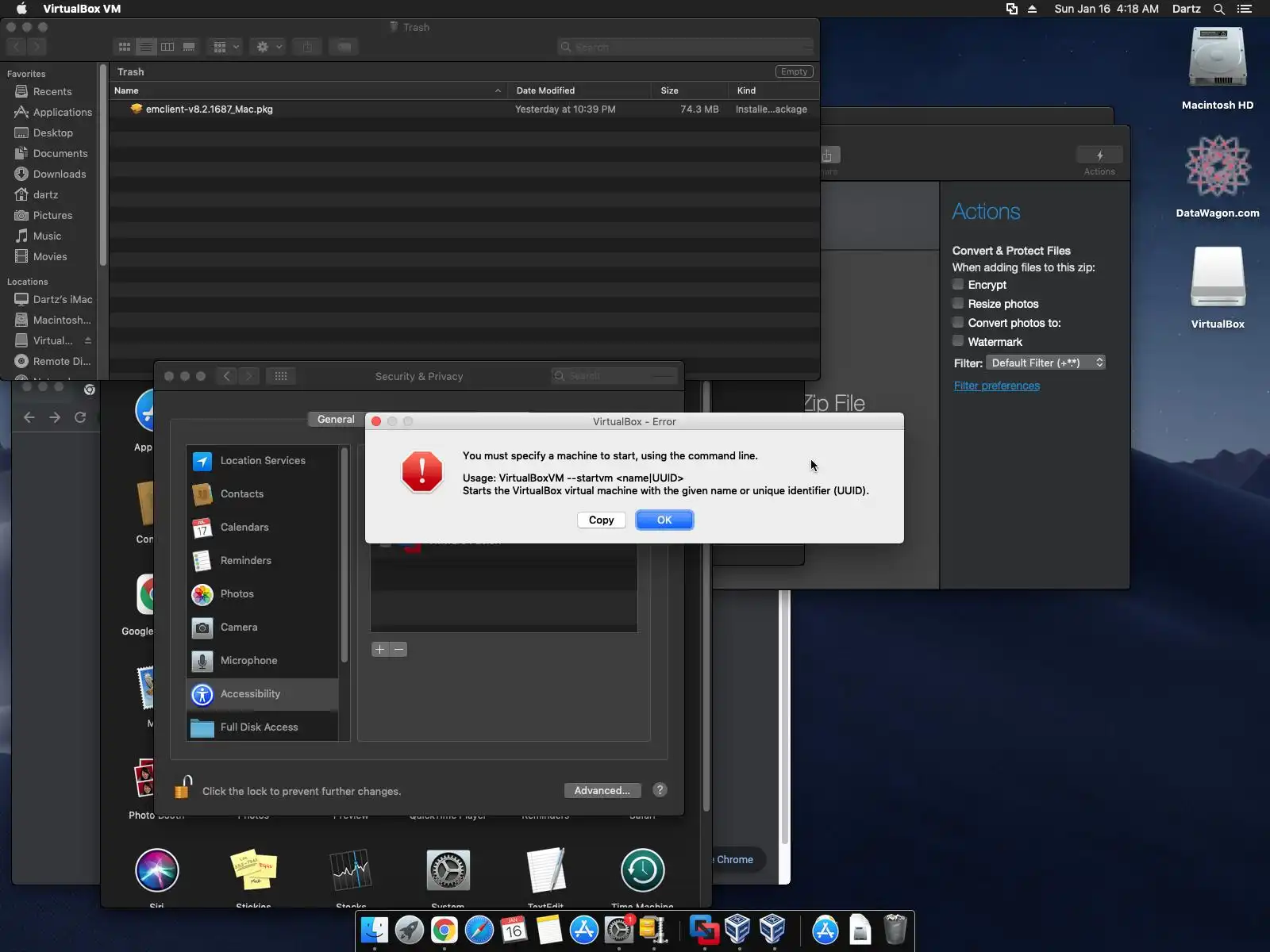This screenshot has height=952, width=1270.
Task: Open the Finder action gear menu
Action: tap(268, 47)
